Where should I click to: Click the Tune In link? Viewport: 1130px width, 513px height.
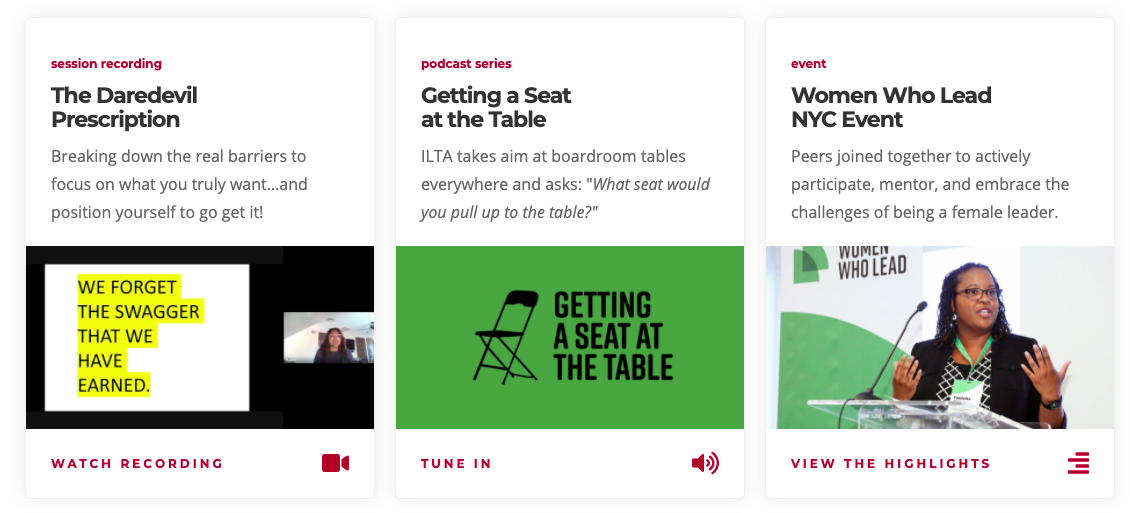[456, 464]
